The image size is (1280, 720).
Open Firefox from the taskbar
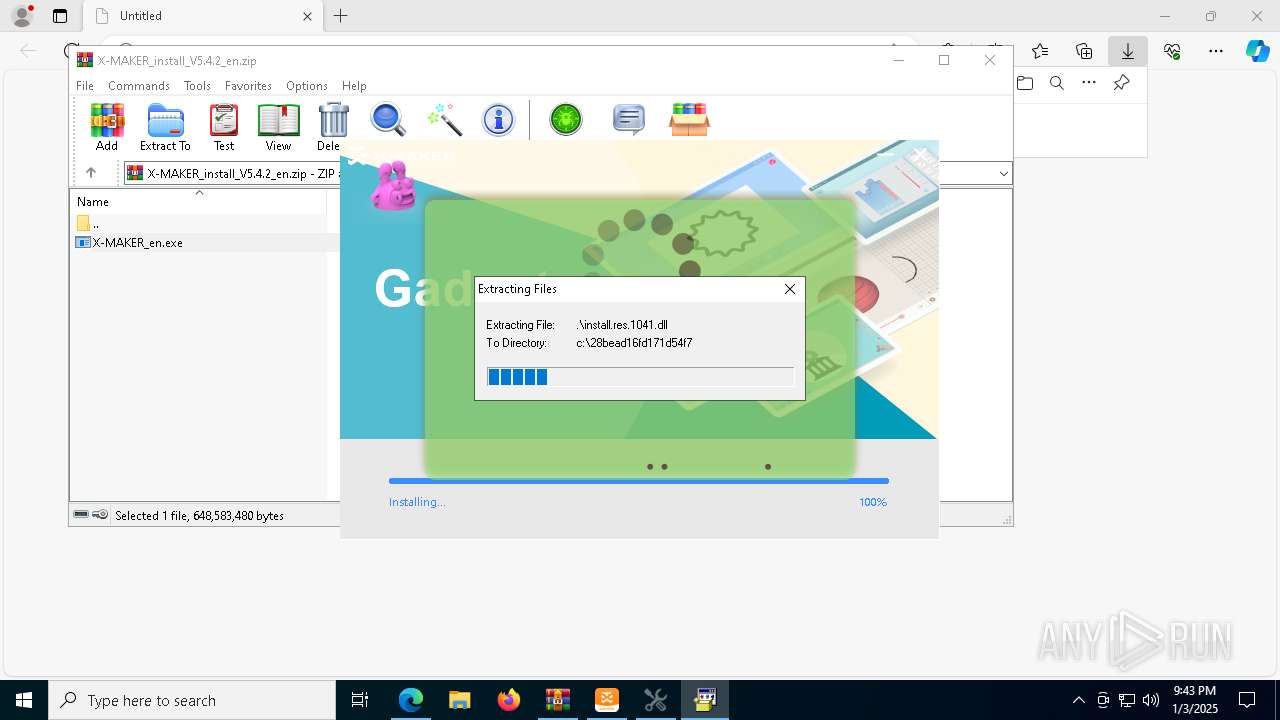click(x=509, y=700)
